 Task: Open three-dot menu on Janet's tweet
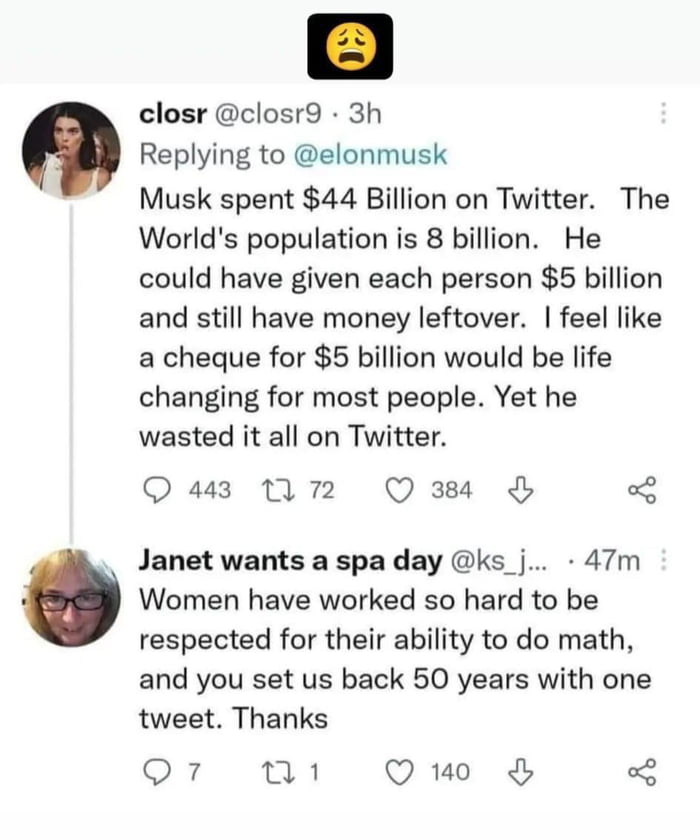tap(664, 560)
